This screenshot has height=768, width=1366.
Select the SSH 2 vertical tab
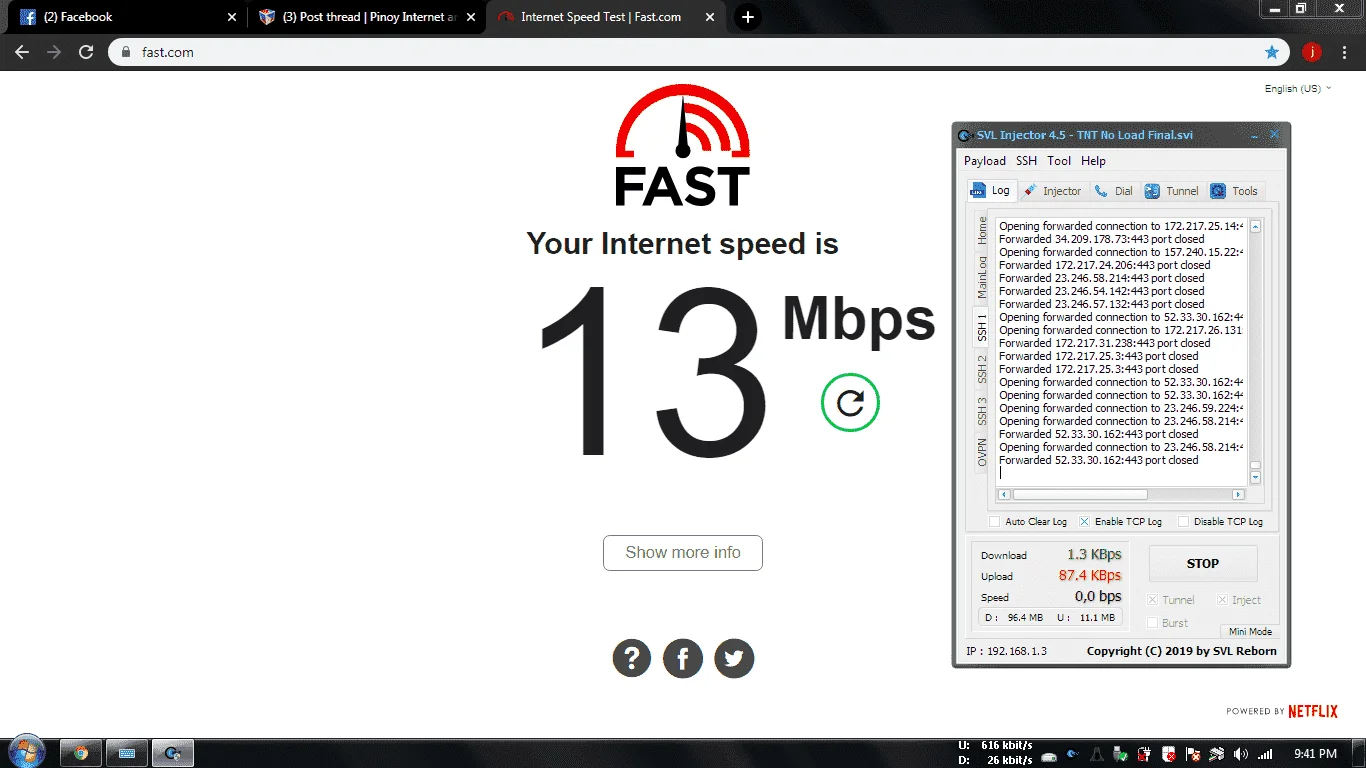click(982, 369)
